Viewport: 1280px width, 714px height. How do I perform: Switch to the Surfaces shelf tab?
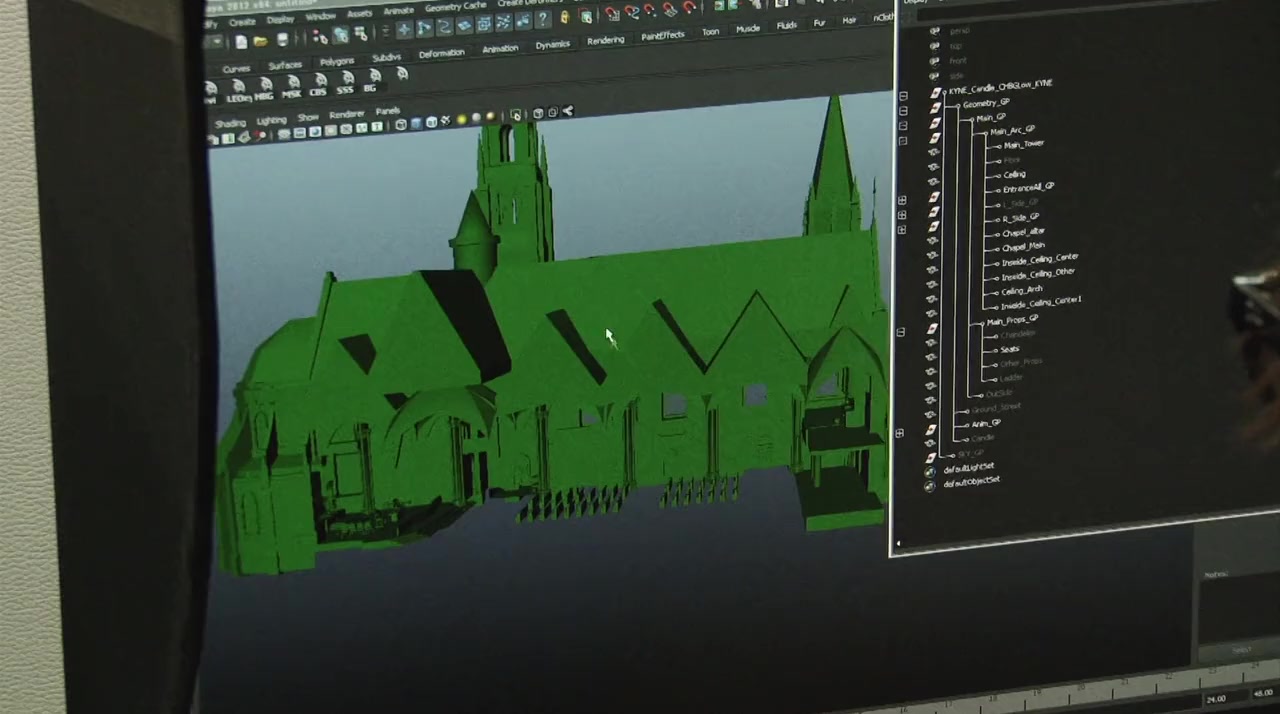(284, 66)
